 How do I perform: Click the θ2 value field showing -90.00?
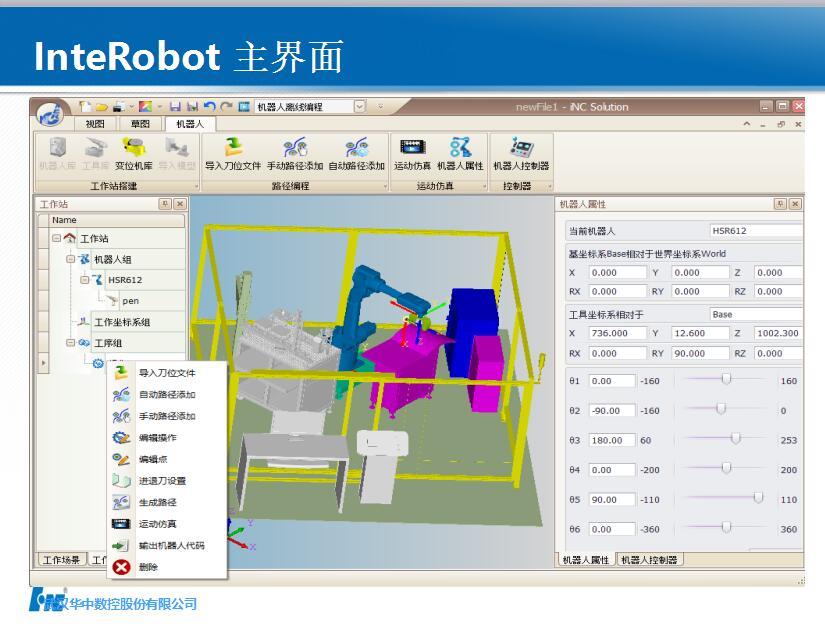click(611, 410)
